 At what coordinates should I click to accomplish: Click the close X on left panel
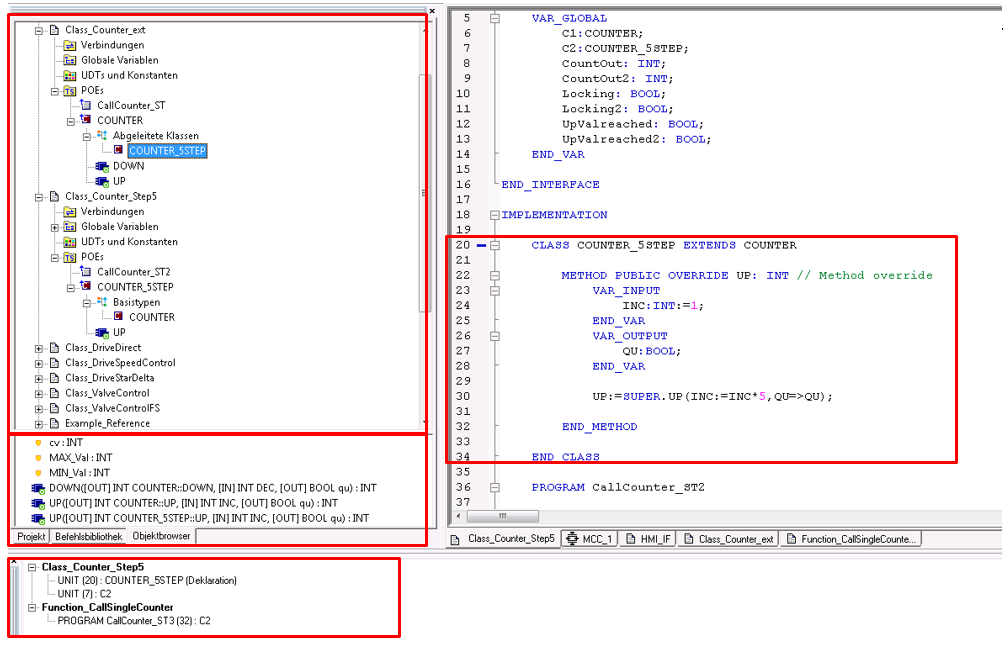pyautogui.click(x=431, y=13)
